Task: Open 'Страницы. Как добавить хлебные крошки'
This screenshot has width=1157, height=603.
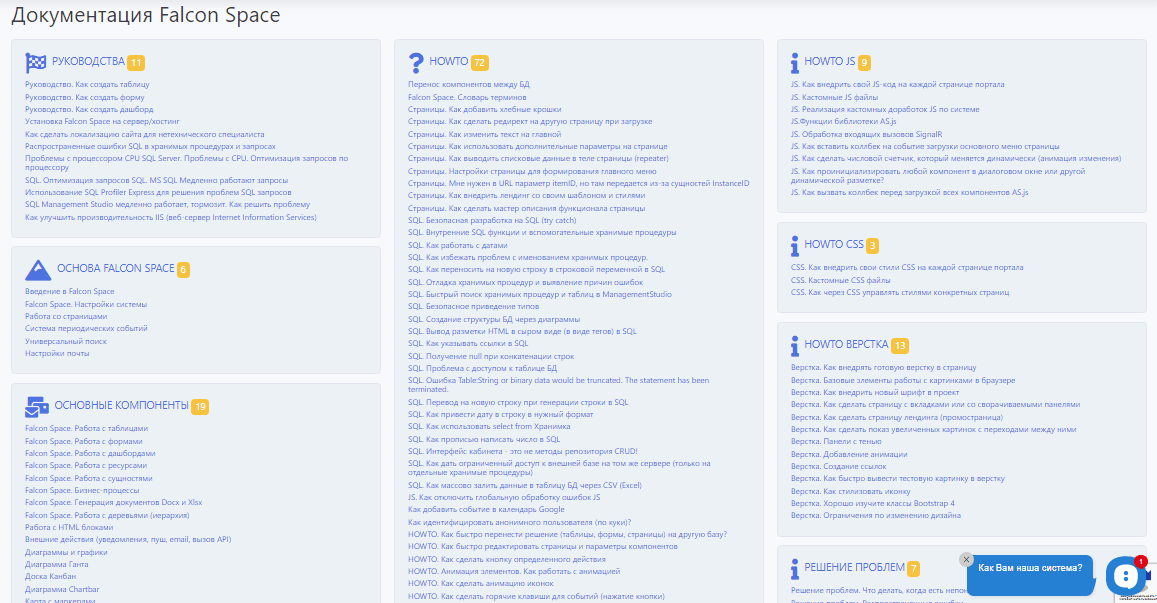Action: pyautogui.click(x=485, y=109)
